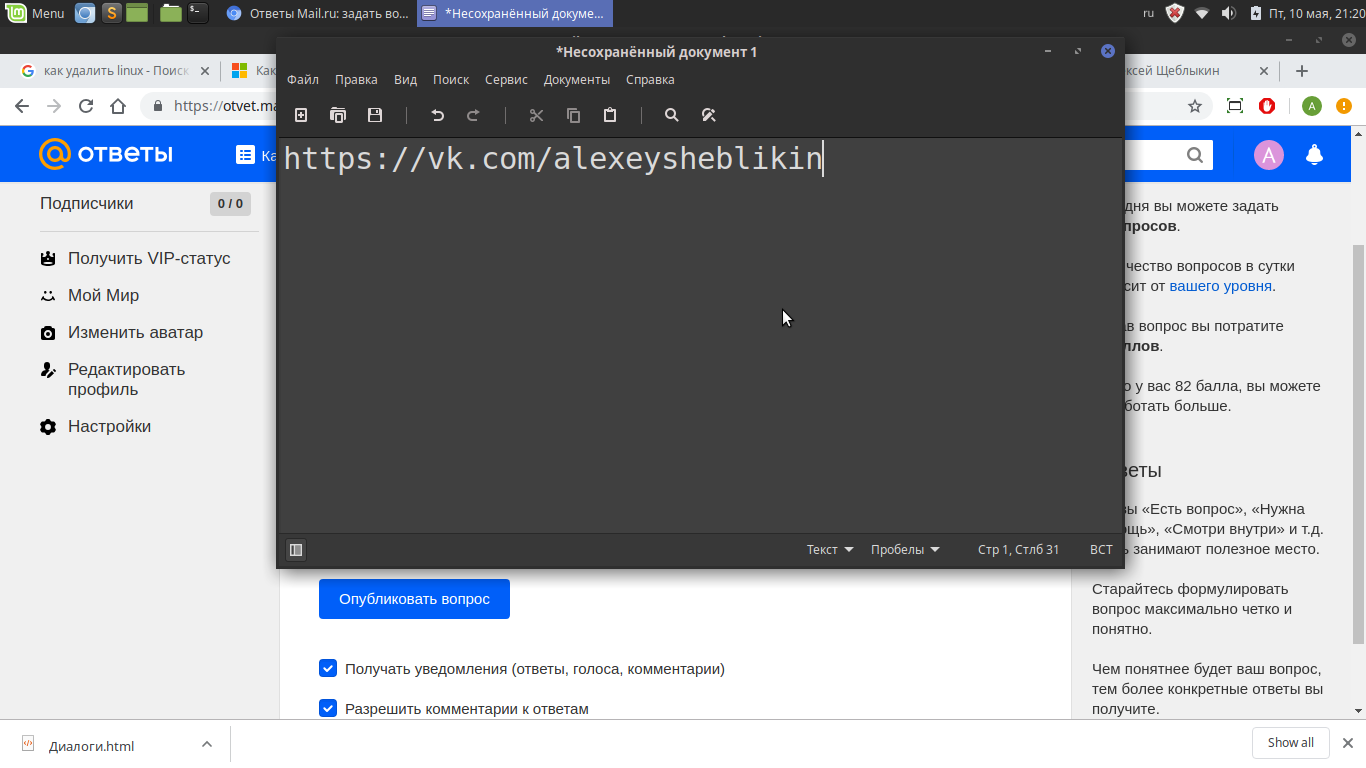Create a new document in the text editor
This screenshot has height=768, width=1366.
(301, 115)
